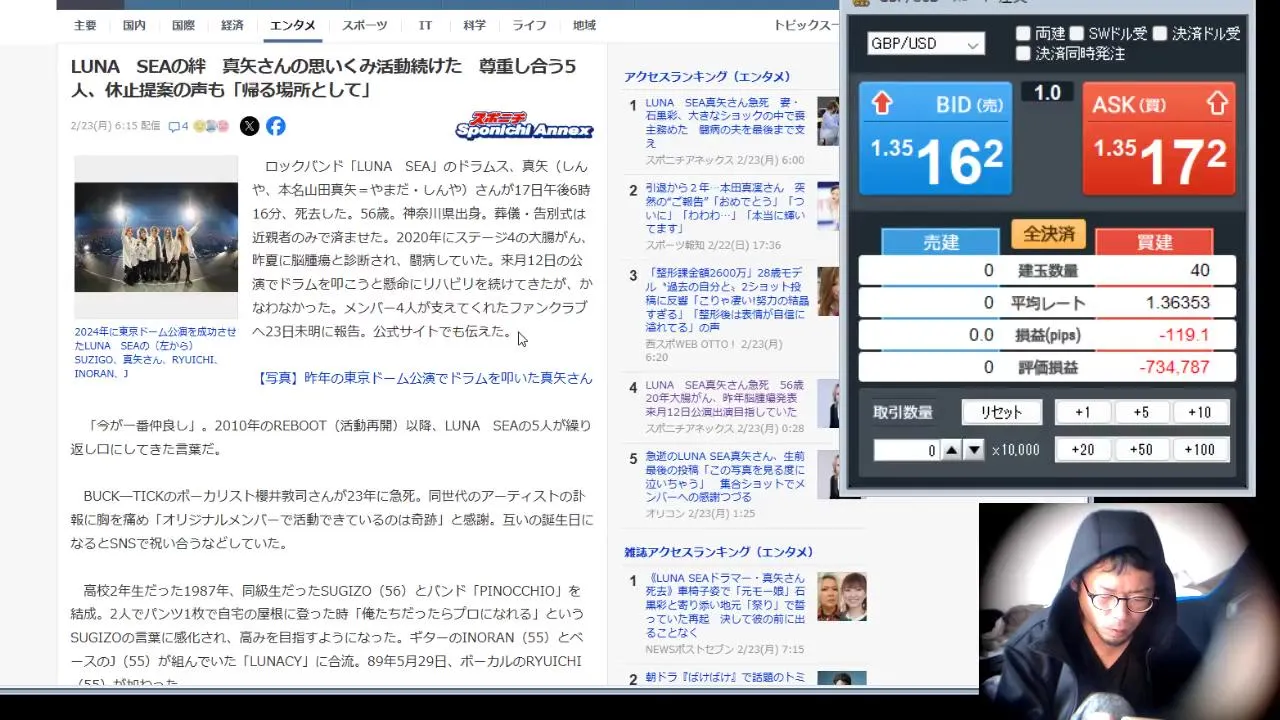The height and width of the screenshot is (720, 1280).
Task: Increase trade quantity with up arrow
Action: coord(952,450)
